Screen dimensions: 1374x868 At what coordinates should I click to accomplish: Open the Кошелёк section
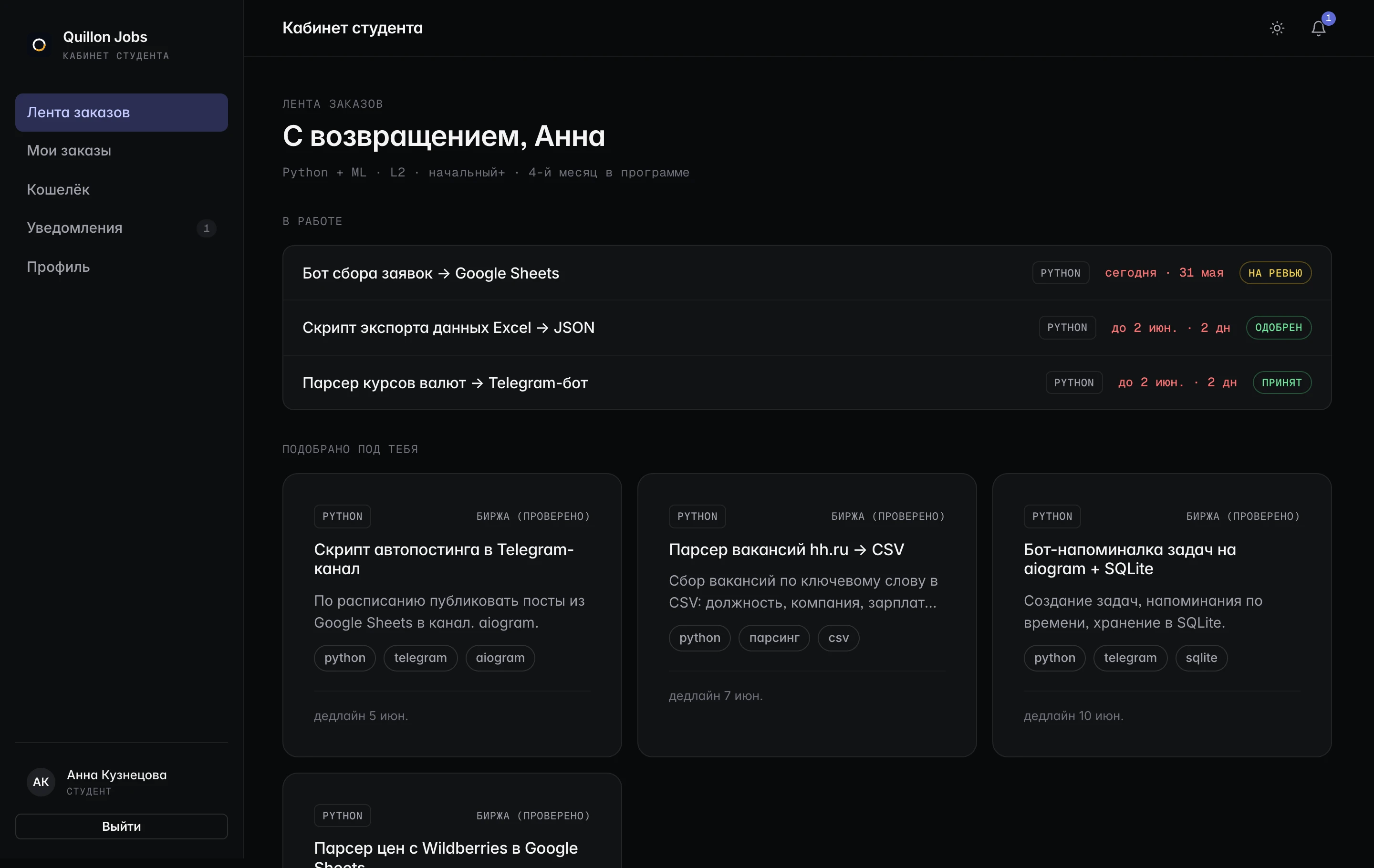click(x=122, y=189)
